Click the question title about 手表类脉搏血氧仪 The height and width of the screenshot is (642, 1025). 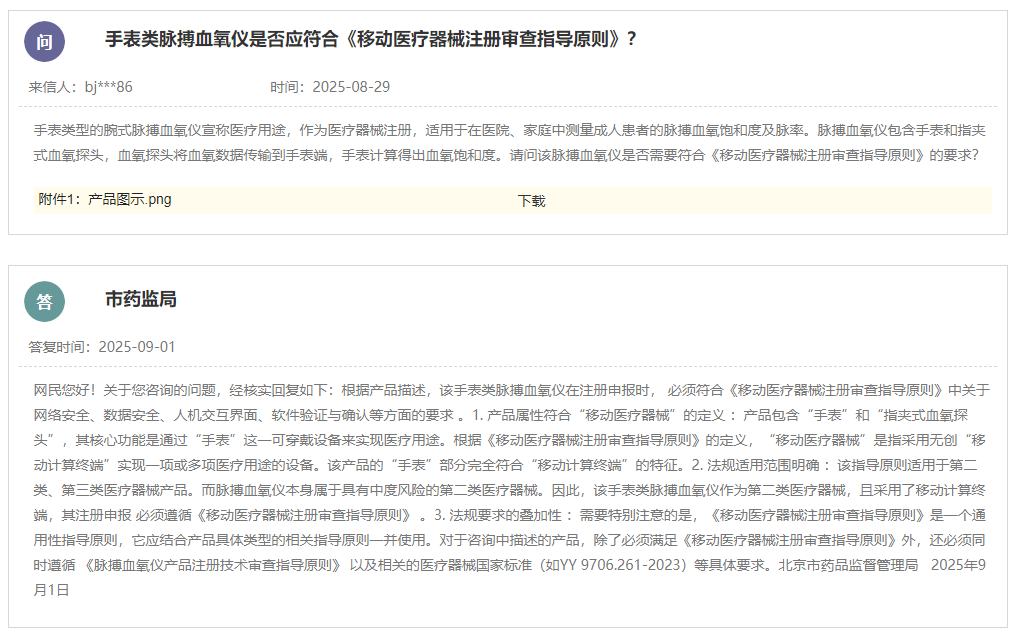[x=371, y=39]
